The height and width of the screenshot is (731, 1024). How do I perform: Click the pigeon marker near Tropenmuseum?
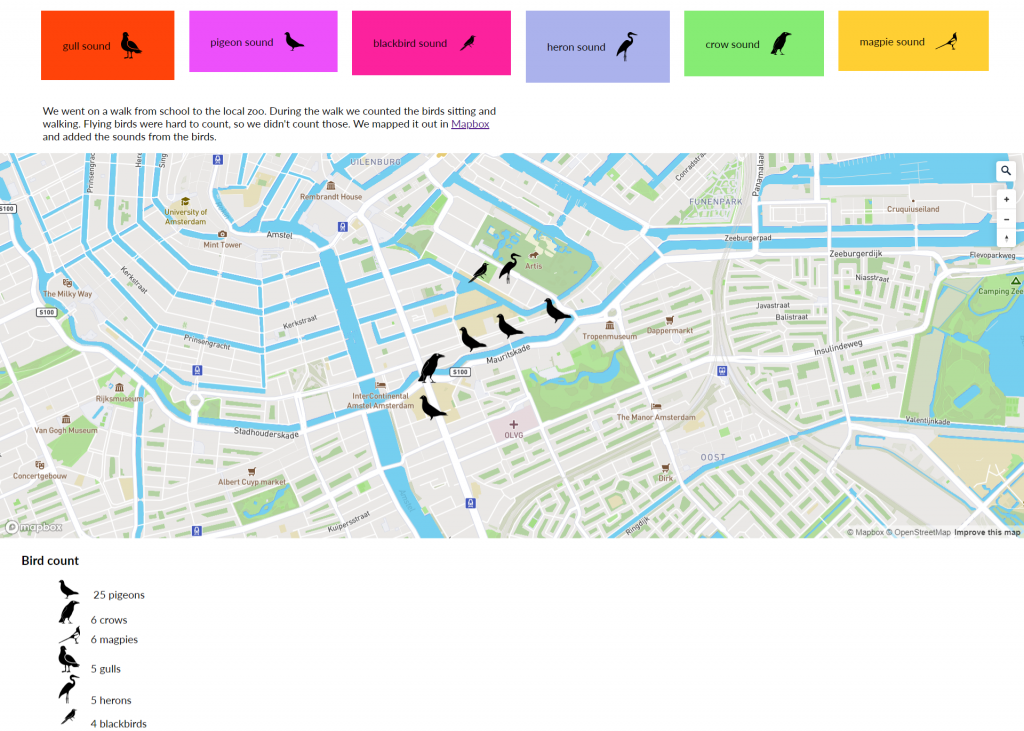point(557,310)
